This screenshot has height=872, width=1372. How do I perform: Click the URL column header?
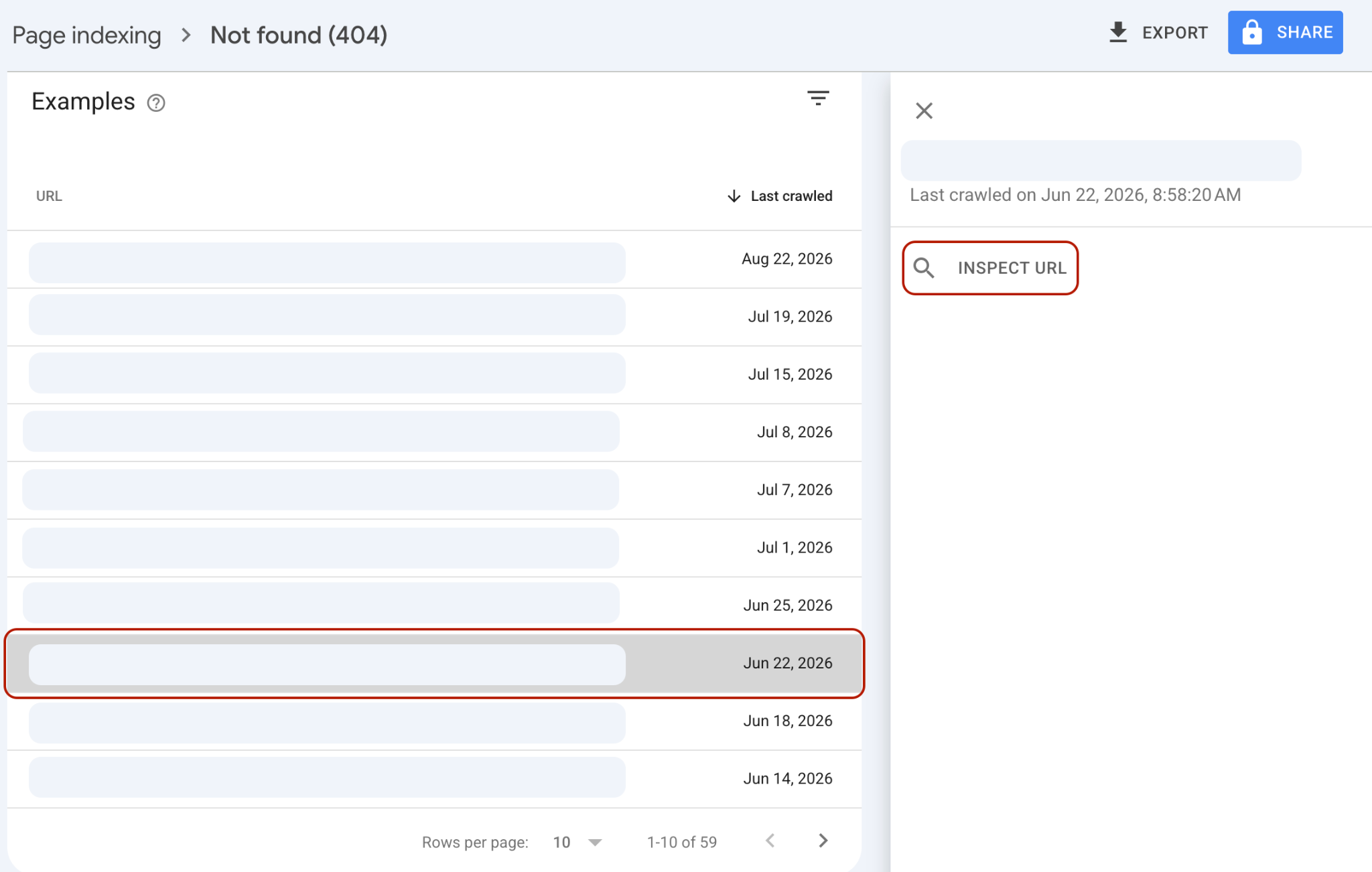tap(49, 196)
